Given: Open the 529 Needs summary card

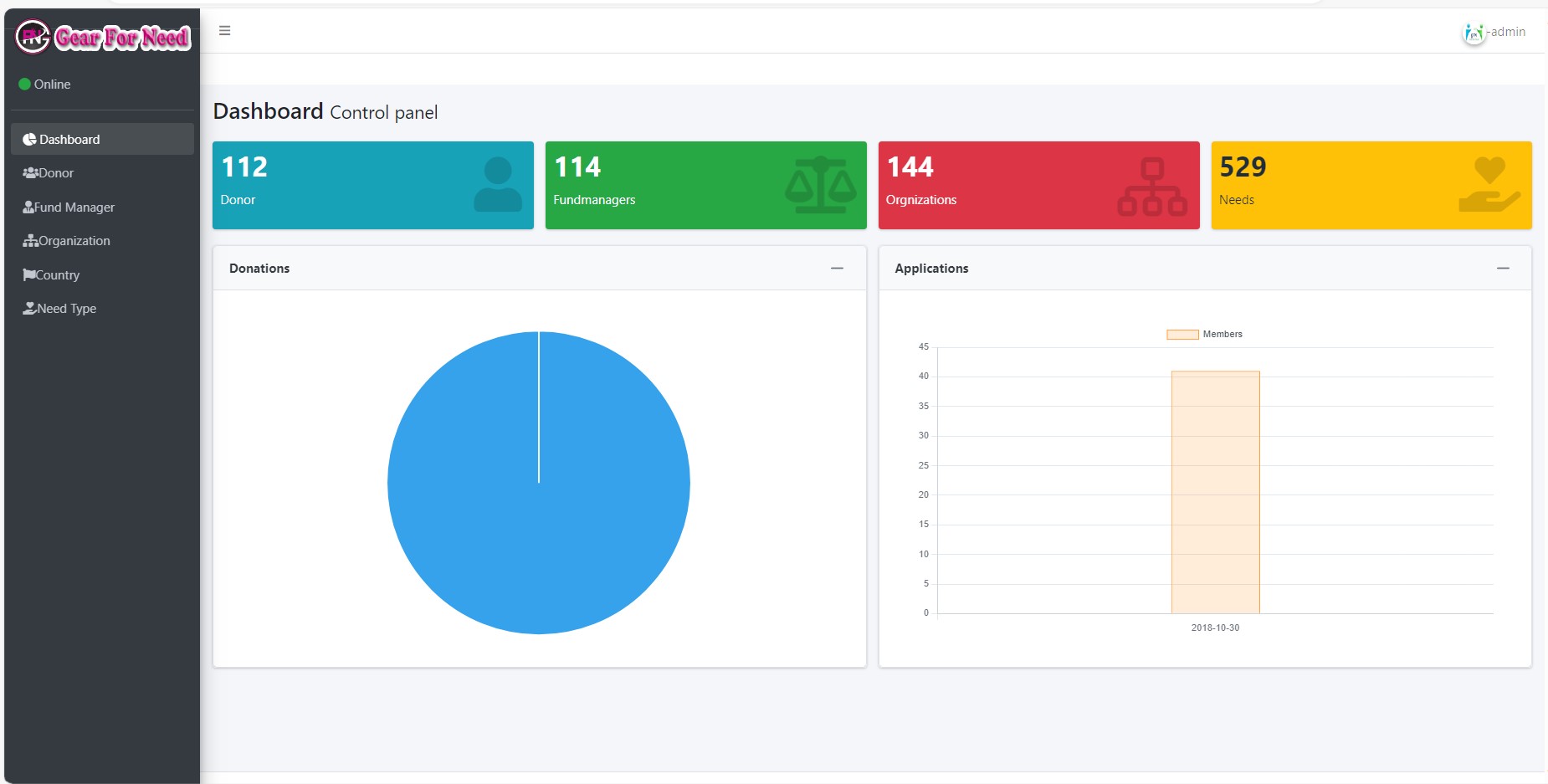Looking at the screenshot, I should pos(1371,185).
